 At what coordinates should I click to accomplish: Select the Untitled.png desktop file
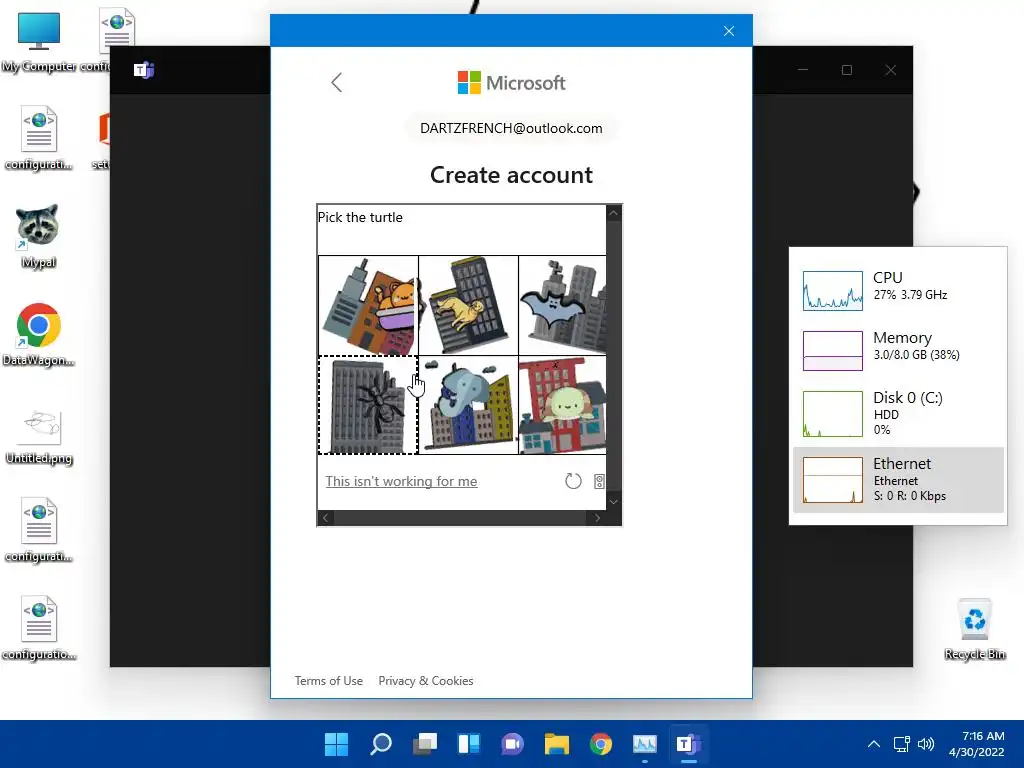[x=39, y=436]
